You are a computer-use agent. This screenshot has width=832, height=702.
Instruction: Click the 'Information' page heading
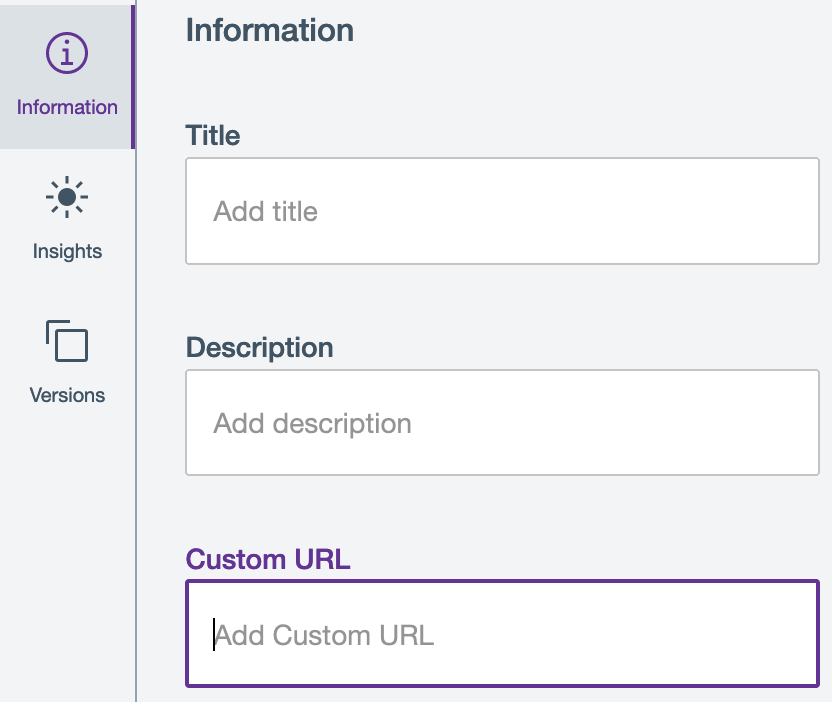click(269, 31)
